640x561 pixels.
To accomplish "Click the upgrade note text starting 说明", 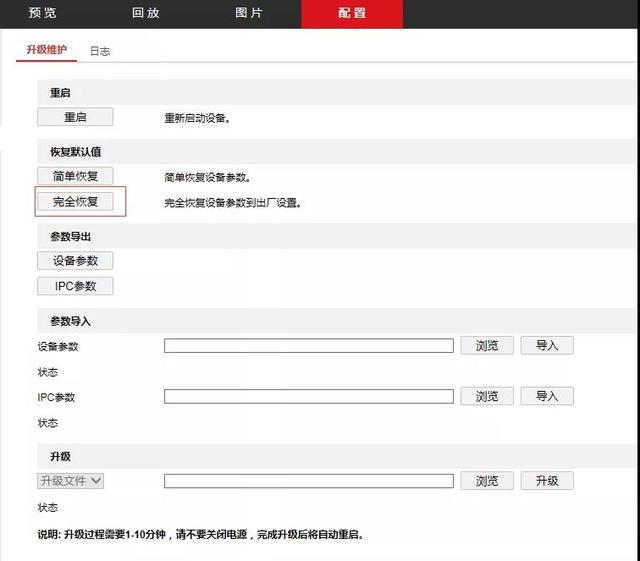I will 200,534.
